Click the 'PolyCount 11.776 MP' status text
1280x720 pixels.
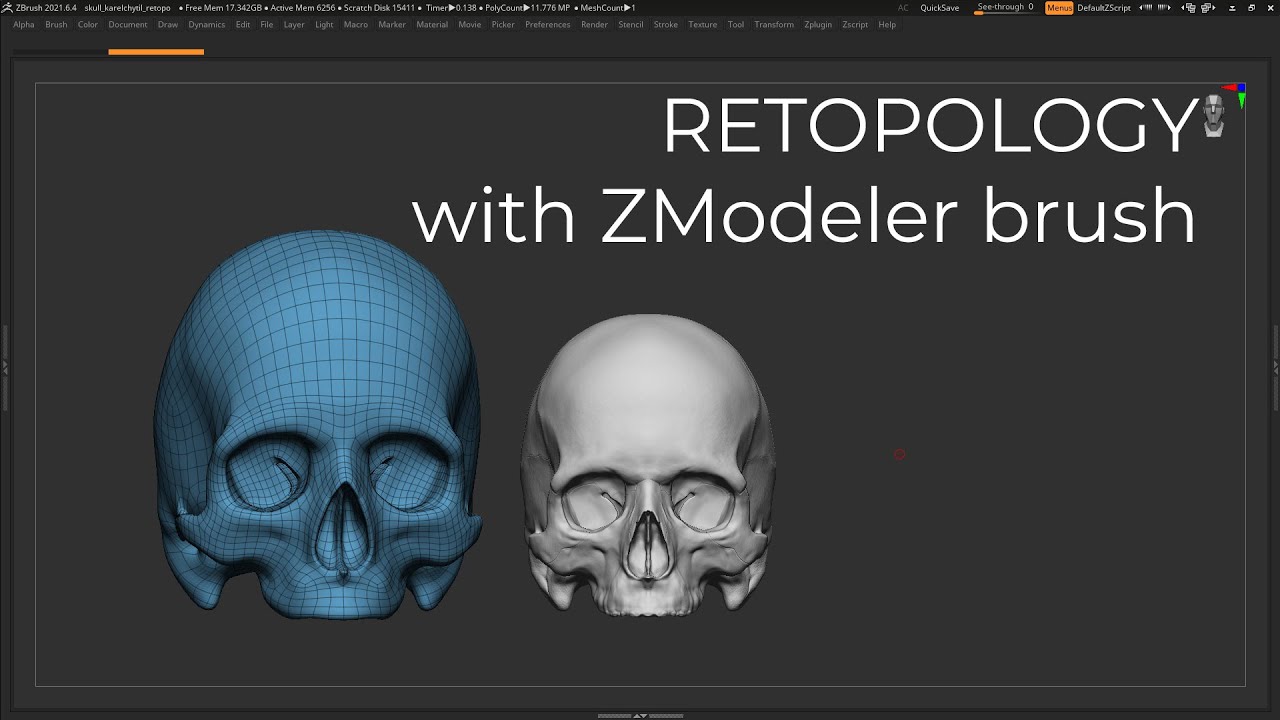click(527, 7)
